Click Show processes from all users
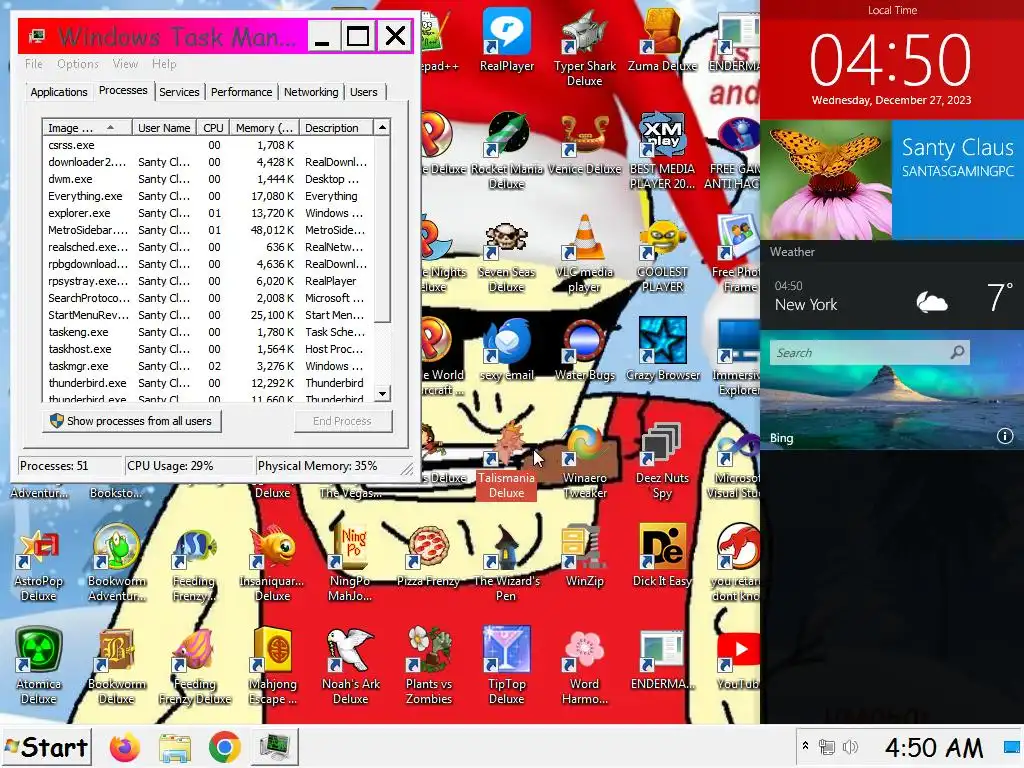The image size is (1024, 768). 132,421
